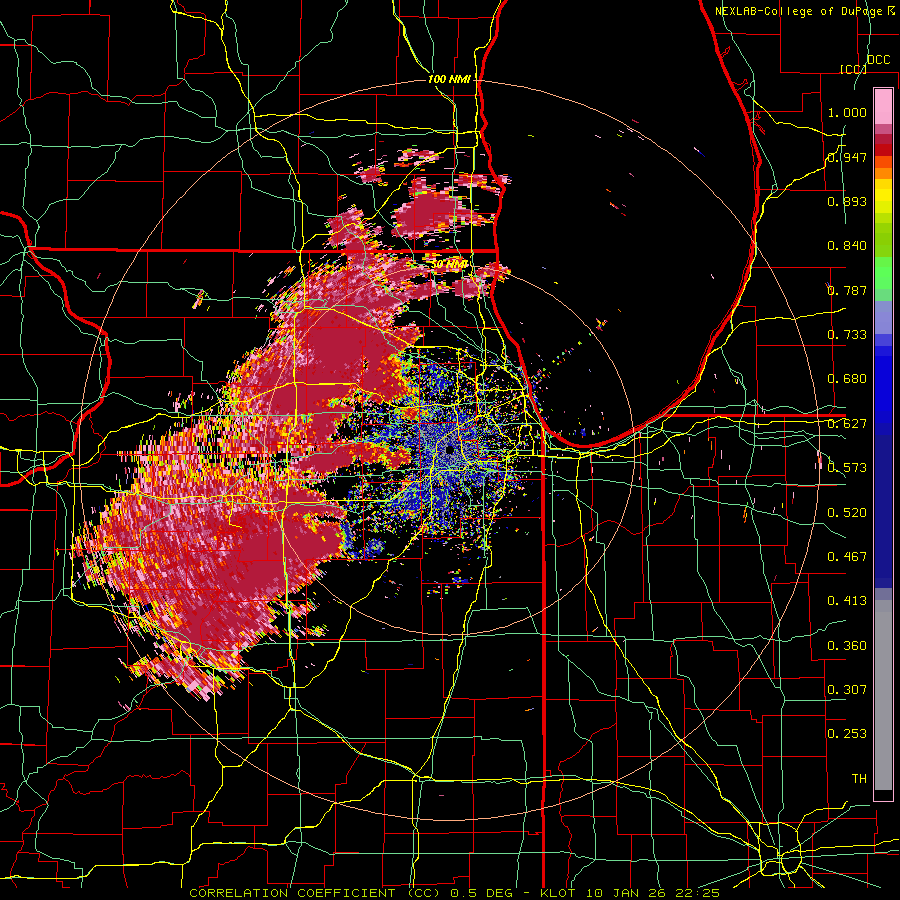Viewport: 900px width, 900px height.
Task: Pick the dark navy swatch beside 0.520
Action: pyautogui.click(x=883, y=511)
